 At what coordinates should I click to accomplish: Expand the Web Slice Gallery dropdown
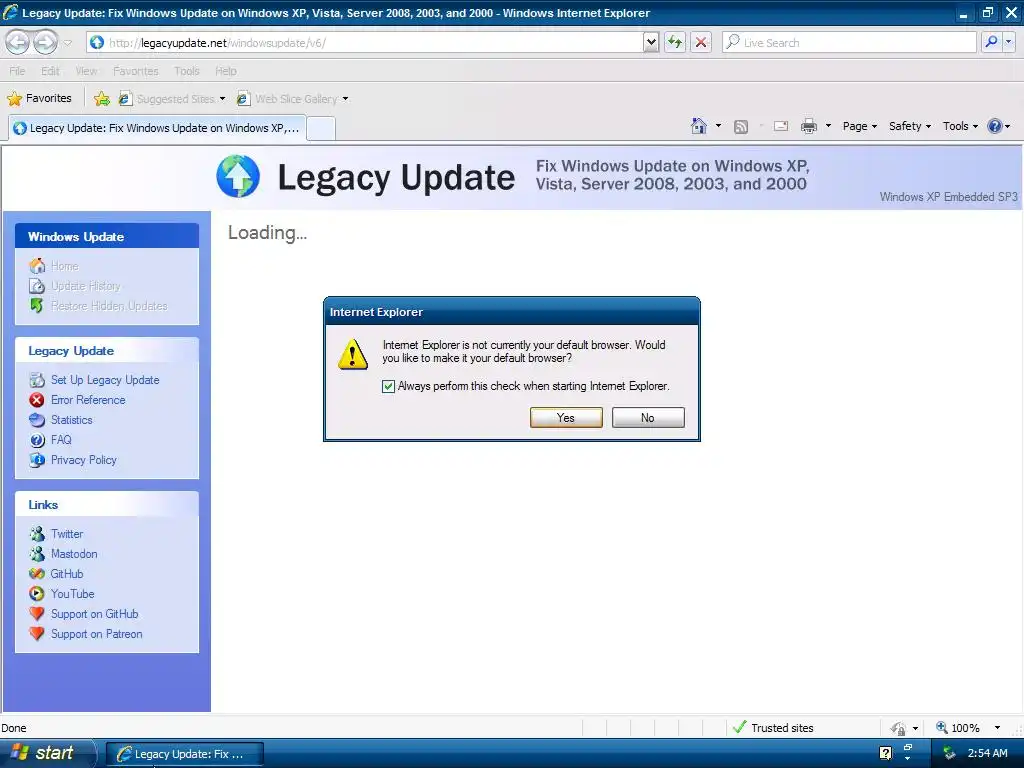(345, 99)
